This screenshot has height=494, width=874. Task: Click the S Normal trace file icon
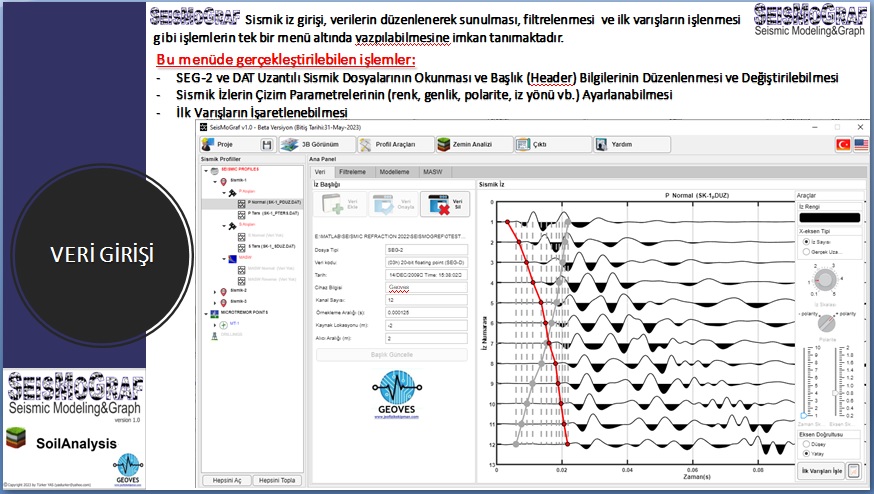(x=241, y=236)
